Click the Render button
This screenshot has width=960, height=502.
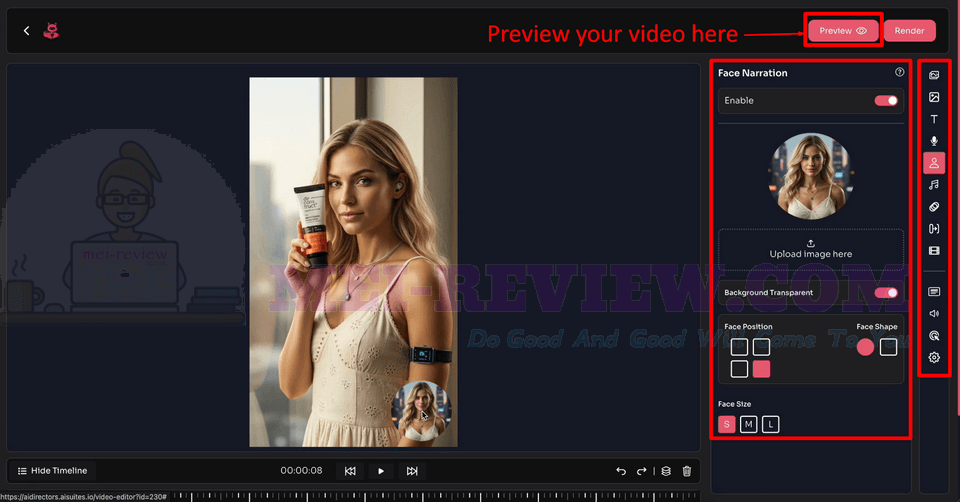(x=909, y=31)
